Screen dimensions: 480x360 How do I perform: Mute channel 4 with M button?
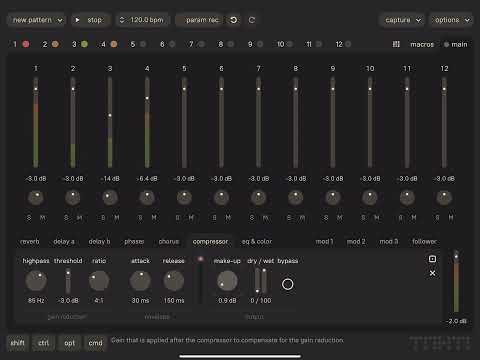[154, 218]
